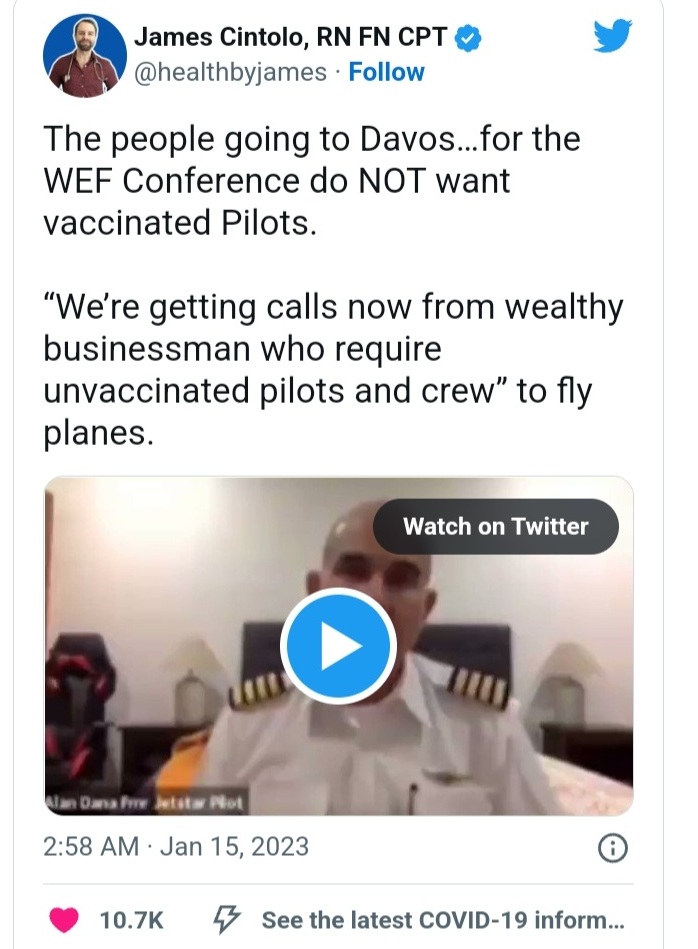The height and width of the screenshot is (949, 698).
Task: Open the @healthbyjames handle link
Action: (x=230, y=72)
